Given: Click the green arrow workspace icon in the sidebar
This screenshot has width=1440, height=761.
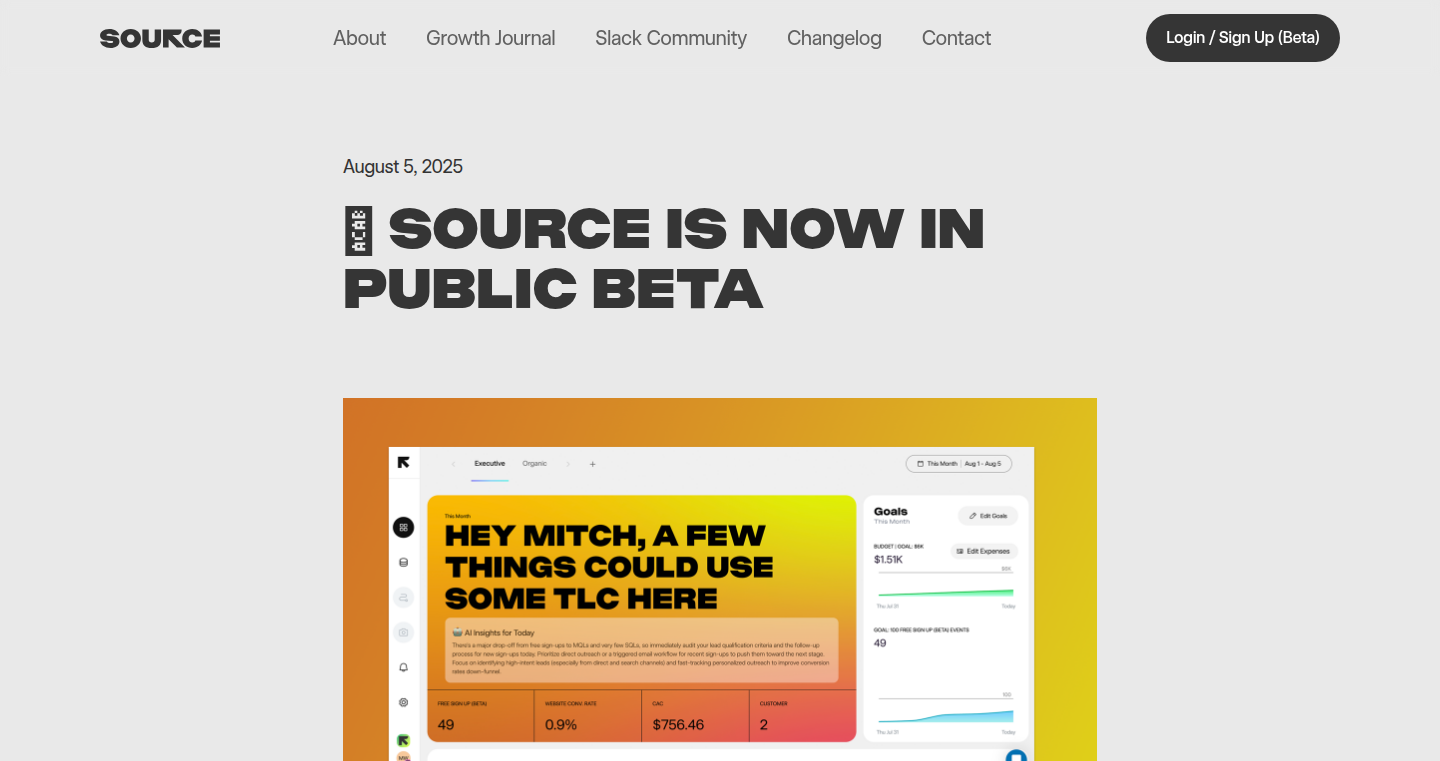Looking at the screenshot, I should point(403,740).
